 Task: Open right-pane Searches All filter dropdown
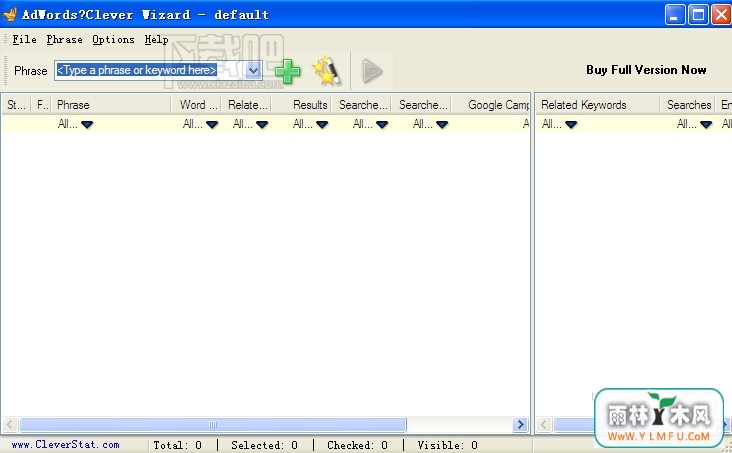pos(706,124)
